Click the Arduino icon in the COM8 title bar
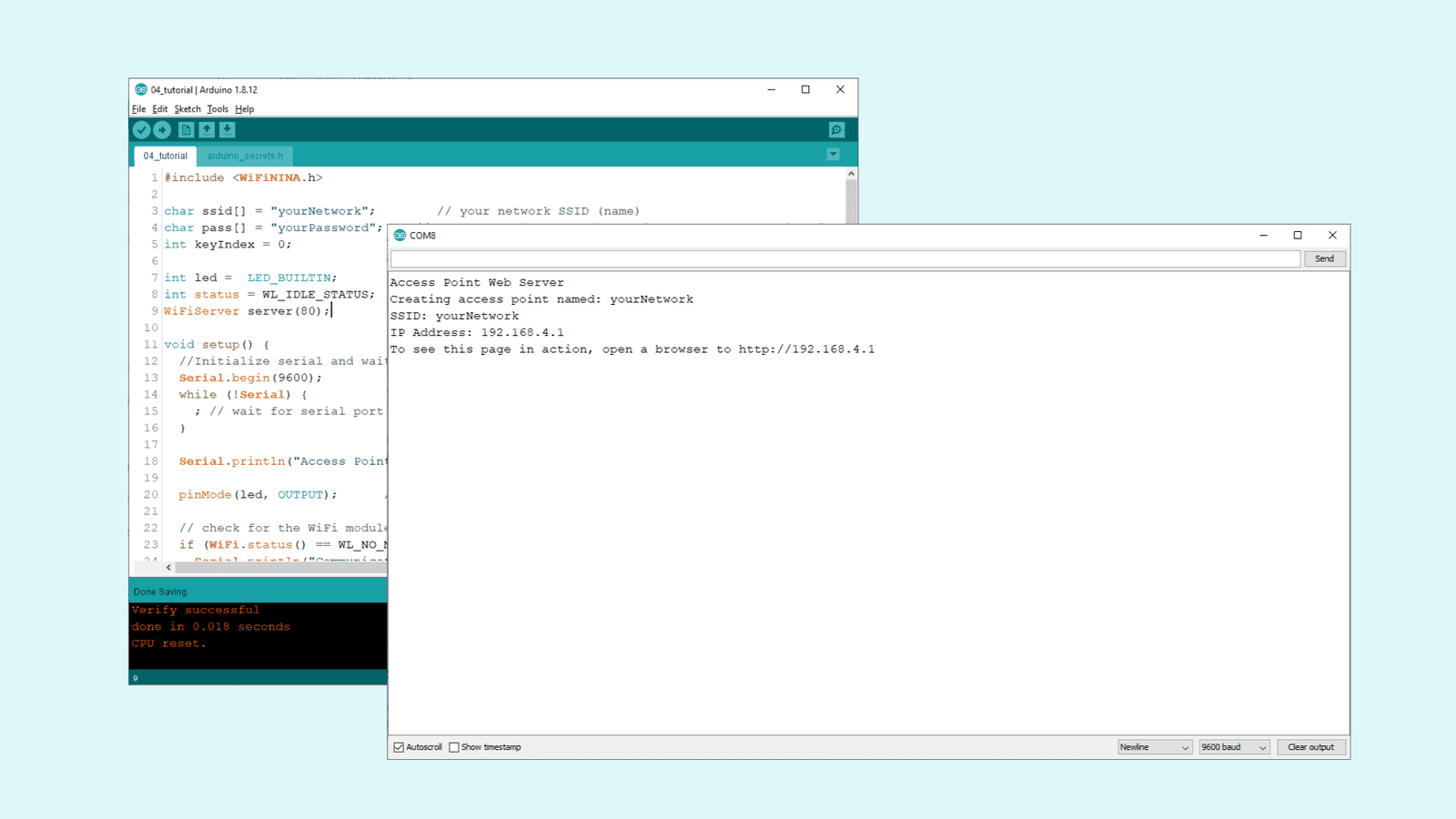Screen dimensions: 1456x819 399,235
